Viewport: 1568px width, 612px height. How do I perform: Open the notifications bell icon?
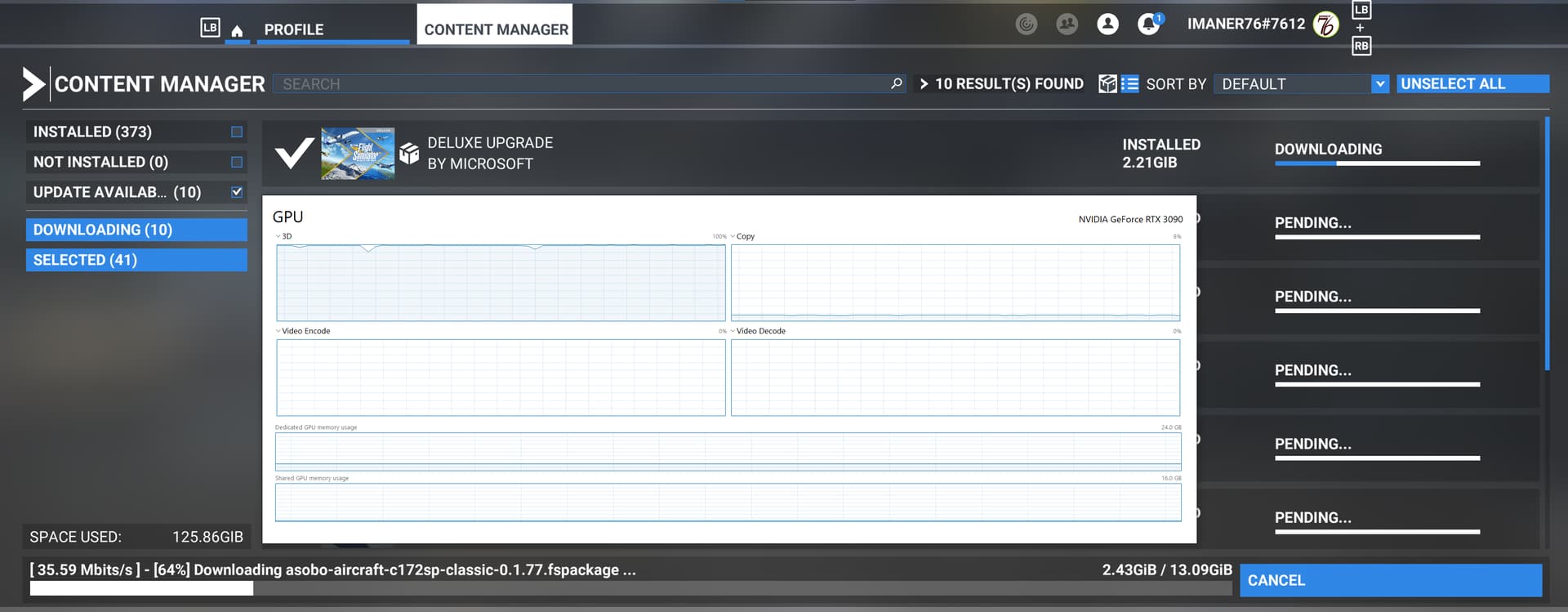pos(1150,24)
